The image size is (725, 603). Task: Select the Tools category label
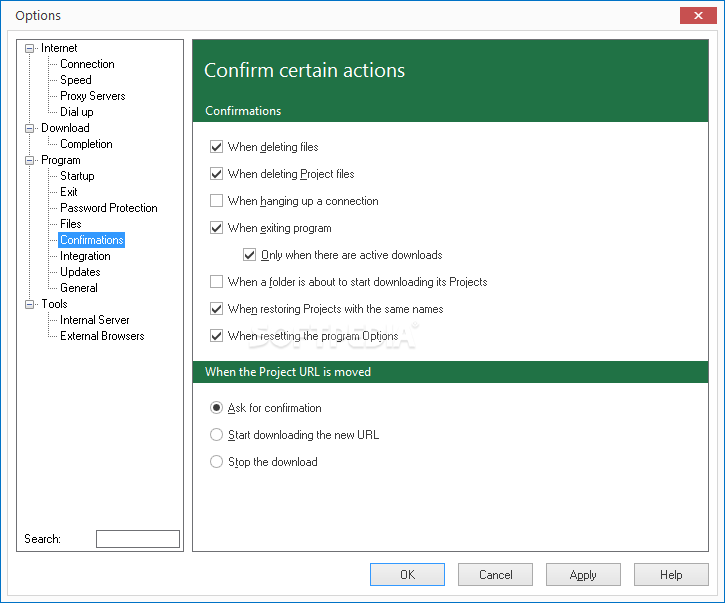coord(54,304)
